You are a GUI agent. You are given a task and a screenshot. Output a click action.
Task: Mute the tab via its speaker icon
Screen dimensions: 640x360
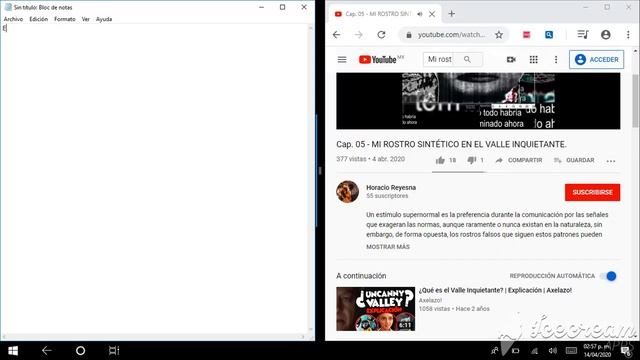[x=420, y=14]
